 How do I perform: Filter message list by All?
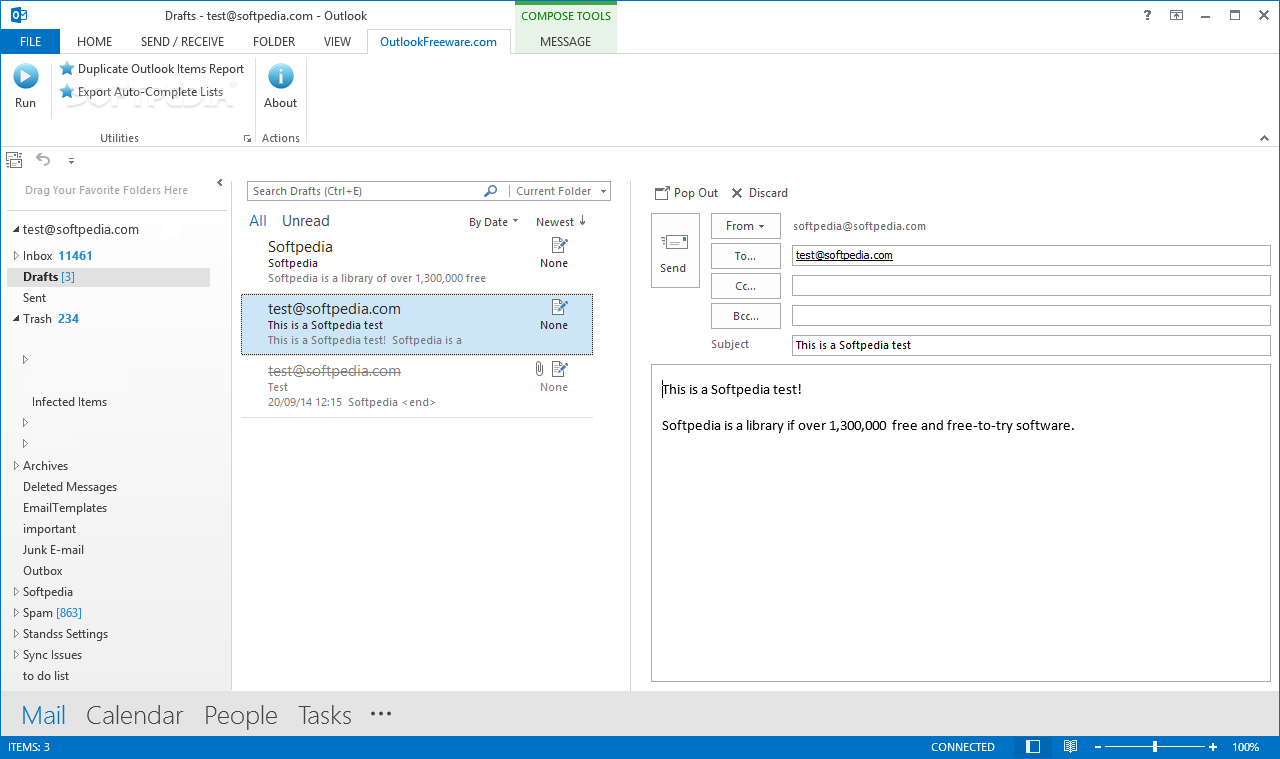click(x=258, y=221)
